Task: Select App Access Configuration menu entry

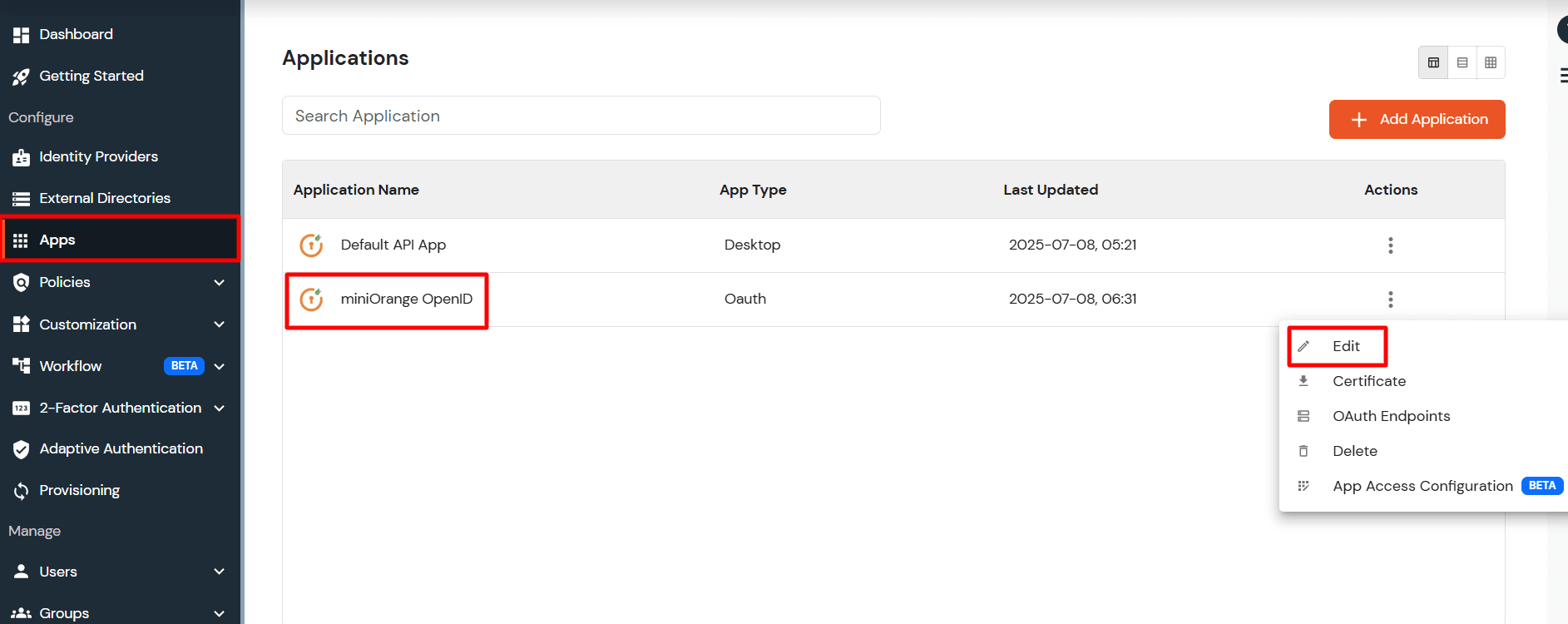Action: click(x=1422, y=486)
